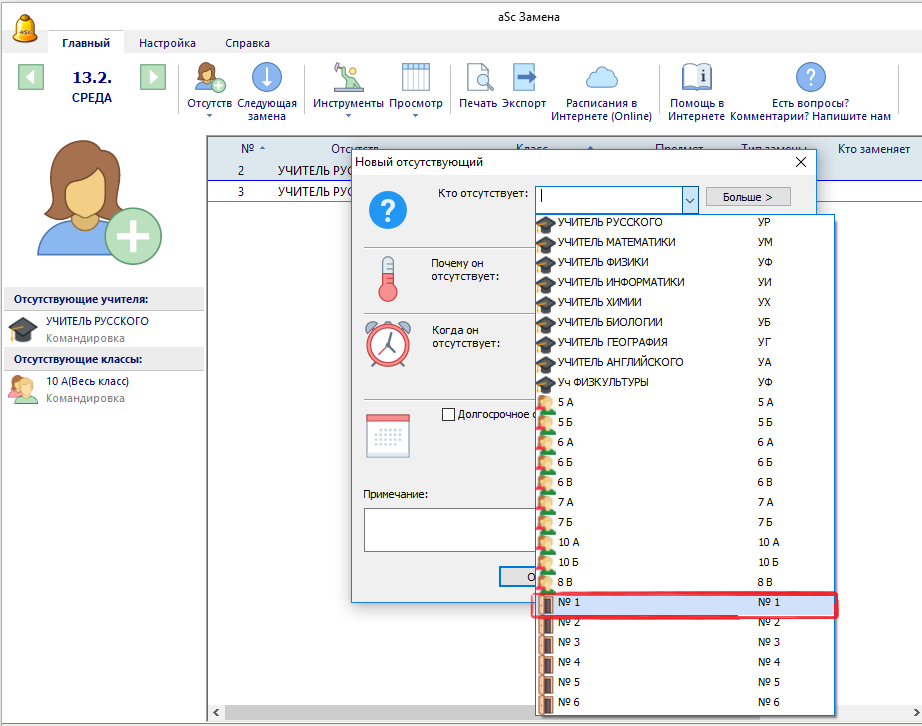Viewport: 922px width, 726px height.
Task: Toggle the Долгосрочное checkbox
Action: pyautogui.click(x=448, y=414)
